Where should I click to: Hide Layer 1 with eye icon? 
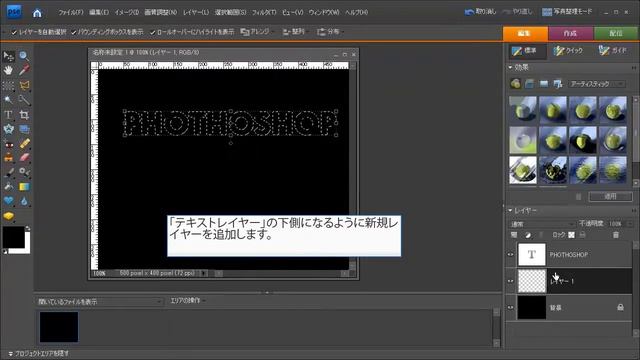(511, 281)
